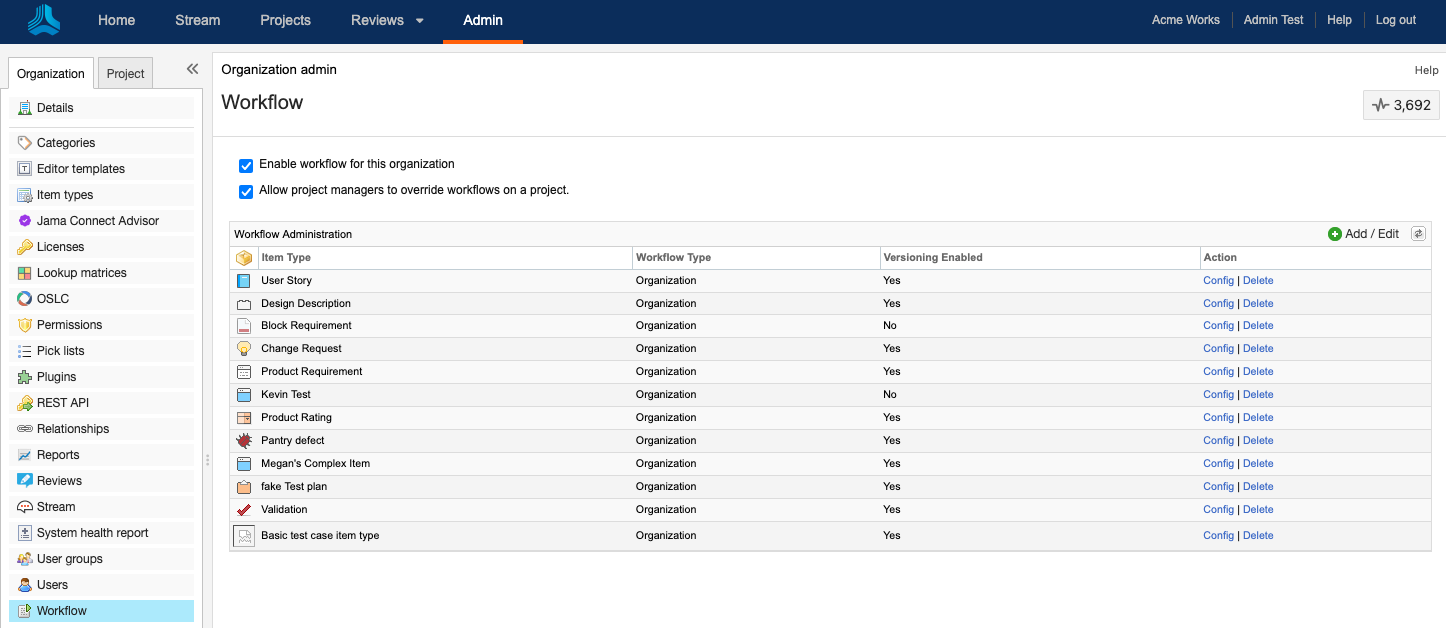Screen dimensions: 1446x628
Task: Open the Reviews dropdown in the top navigation
Action: (387, 20)
